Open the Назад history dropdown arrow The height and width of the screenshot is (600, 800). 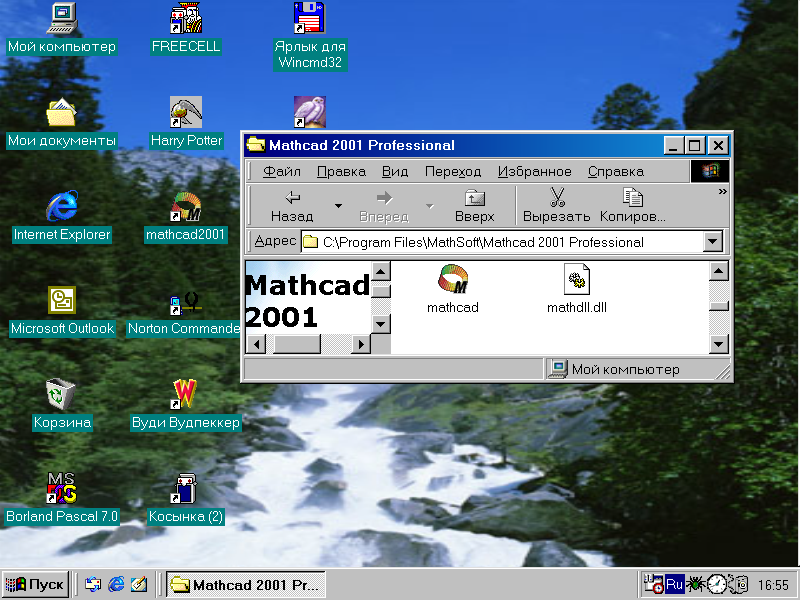338,206
